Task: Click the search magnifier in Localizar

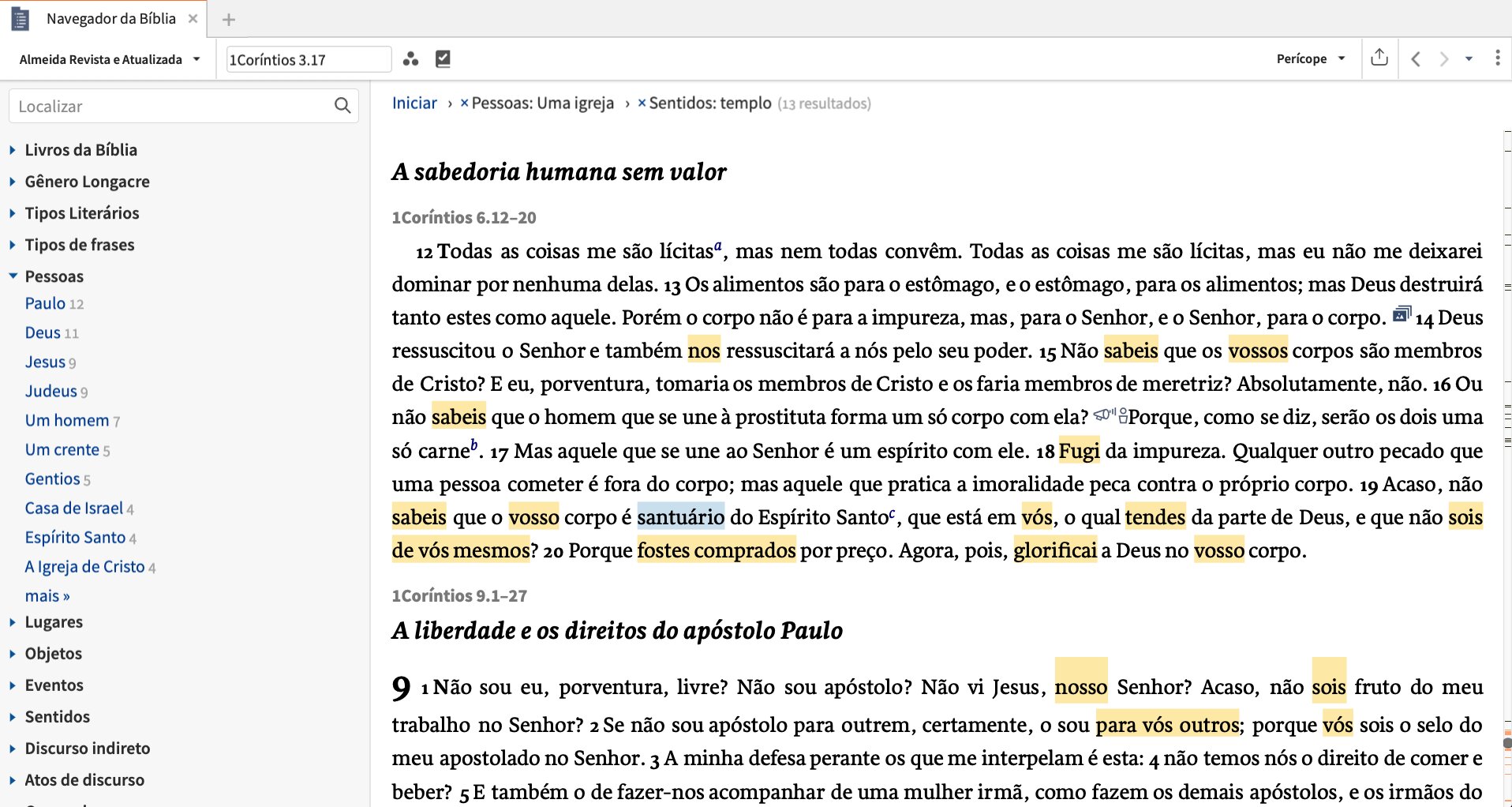Action: (342, 106)
